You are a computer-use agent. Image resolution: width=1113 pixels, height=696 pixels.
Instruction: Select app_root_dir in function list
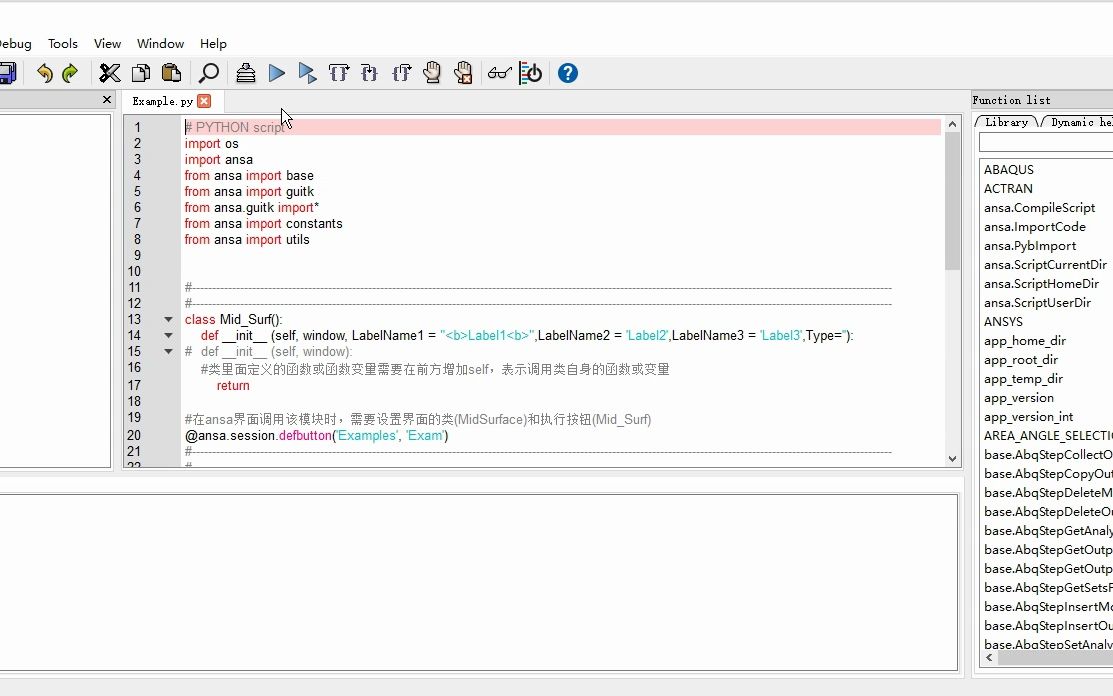click(x=1021, y=360)
